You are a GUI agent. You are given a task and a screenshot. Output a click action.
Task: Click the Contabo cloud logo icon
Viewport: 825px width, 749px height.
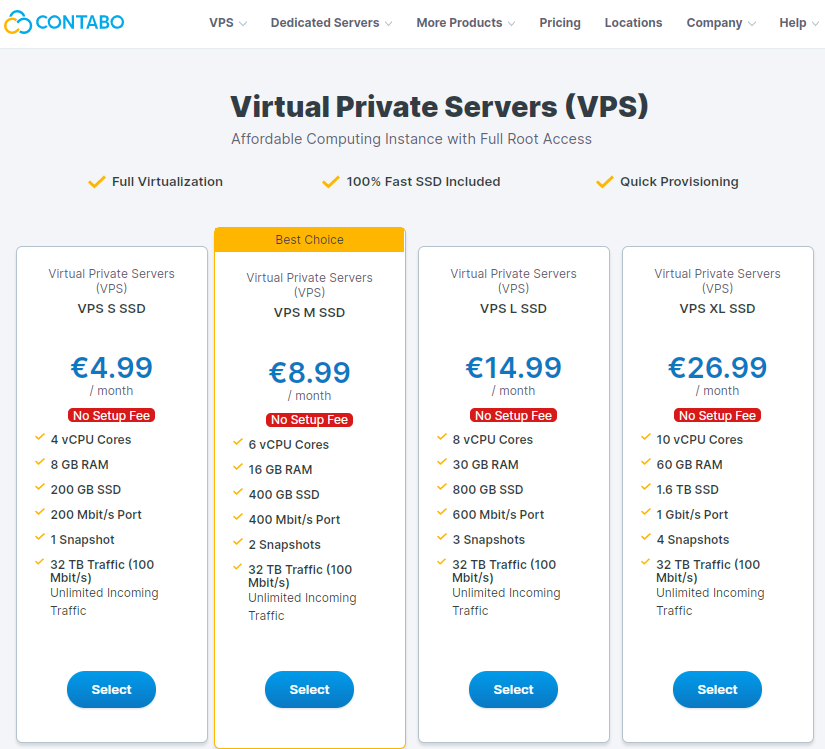pyautogui.click(x=18, y=22)
